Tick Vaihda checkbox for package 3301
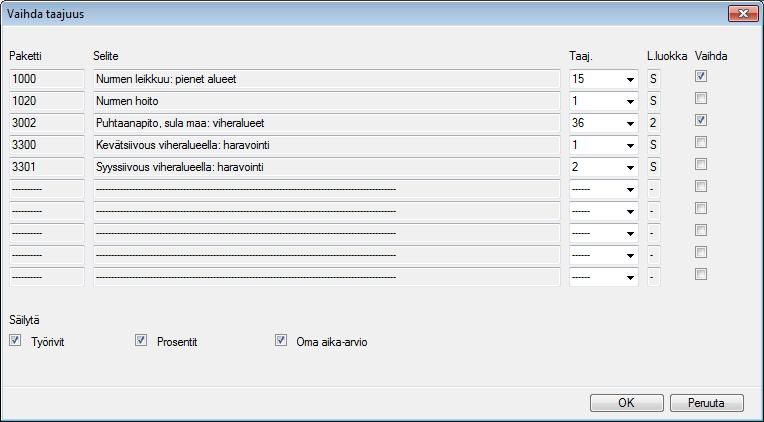 701,164
